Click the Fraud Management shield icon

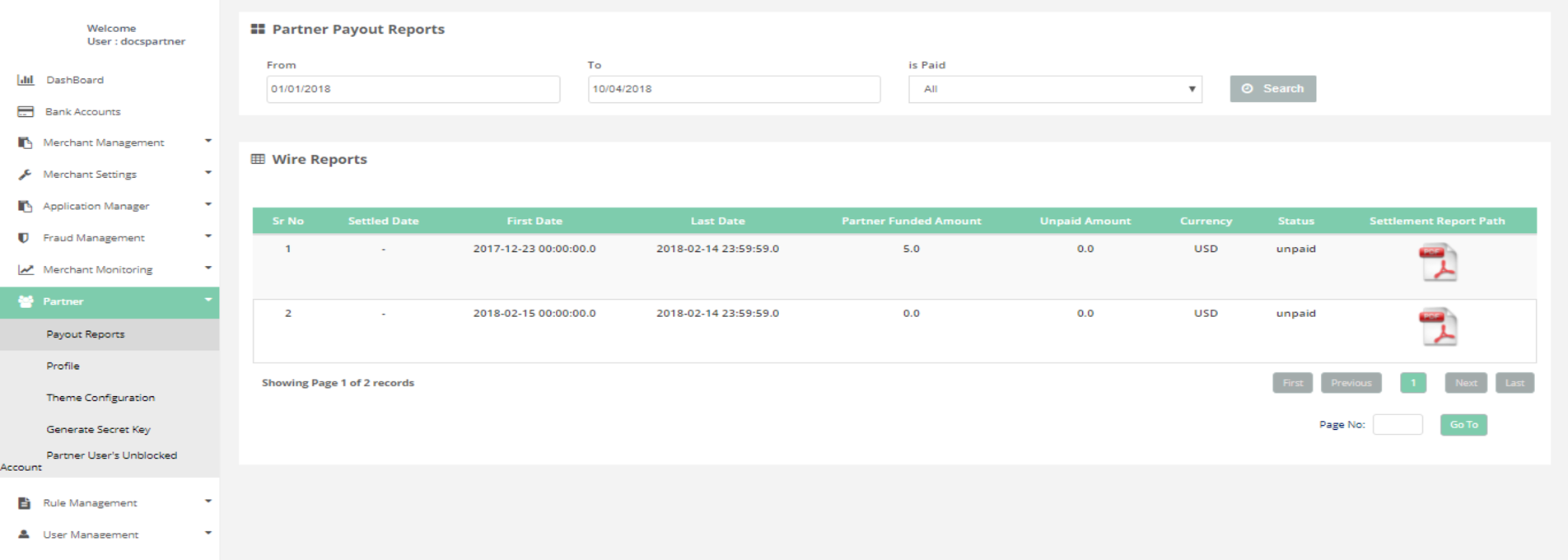[x=24, y=238]
